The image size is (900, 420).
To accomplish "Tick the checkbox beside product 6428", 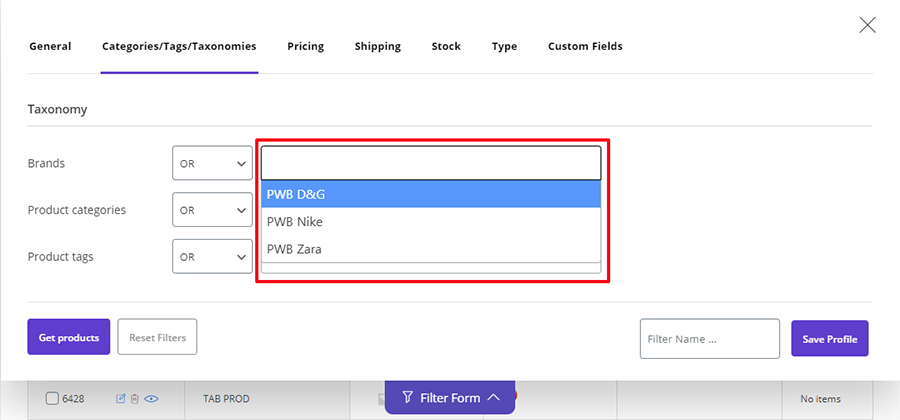I will 52,398.
